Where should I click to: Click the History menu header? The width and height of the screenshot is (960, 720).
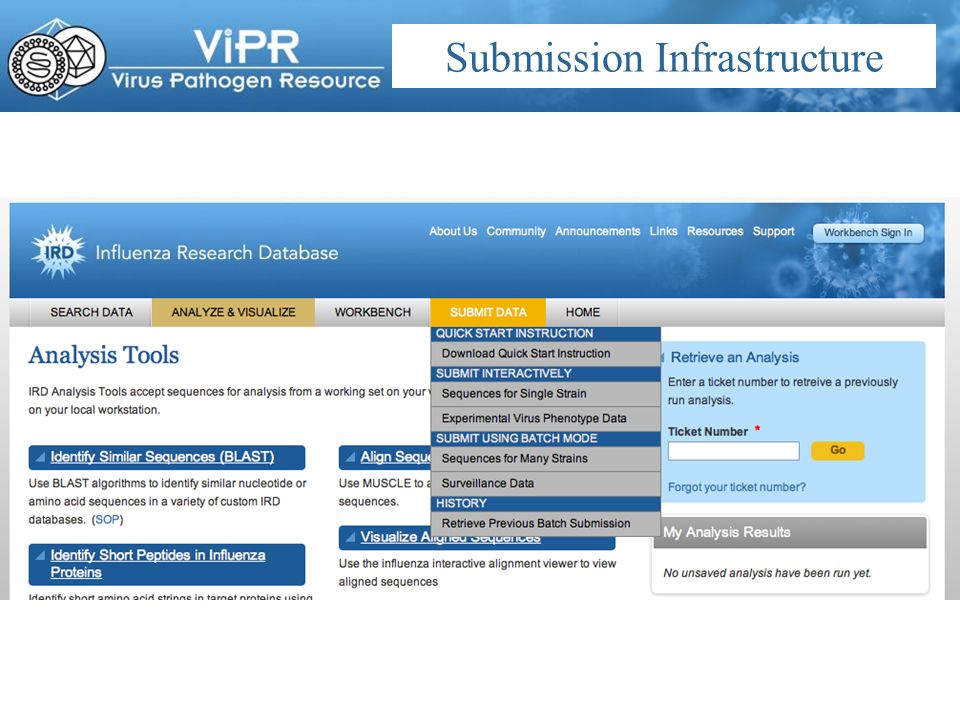(546, 503)
